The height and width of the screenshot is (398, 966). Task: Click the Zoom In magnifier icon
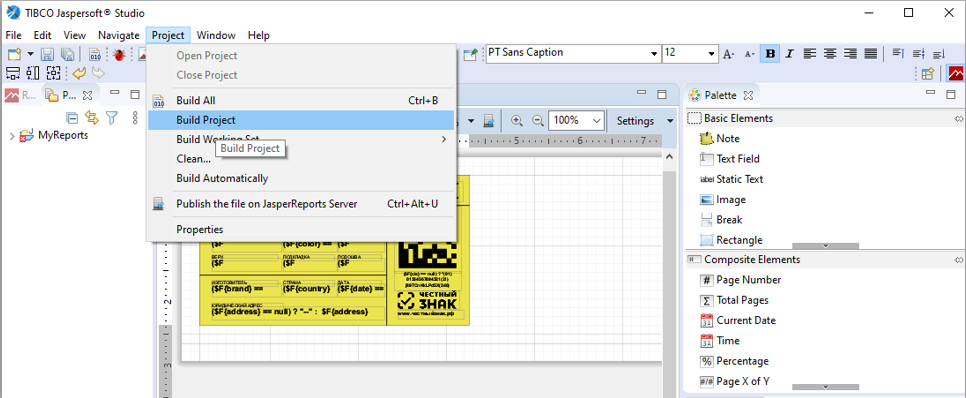pos(517,121)
